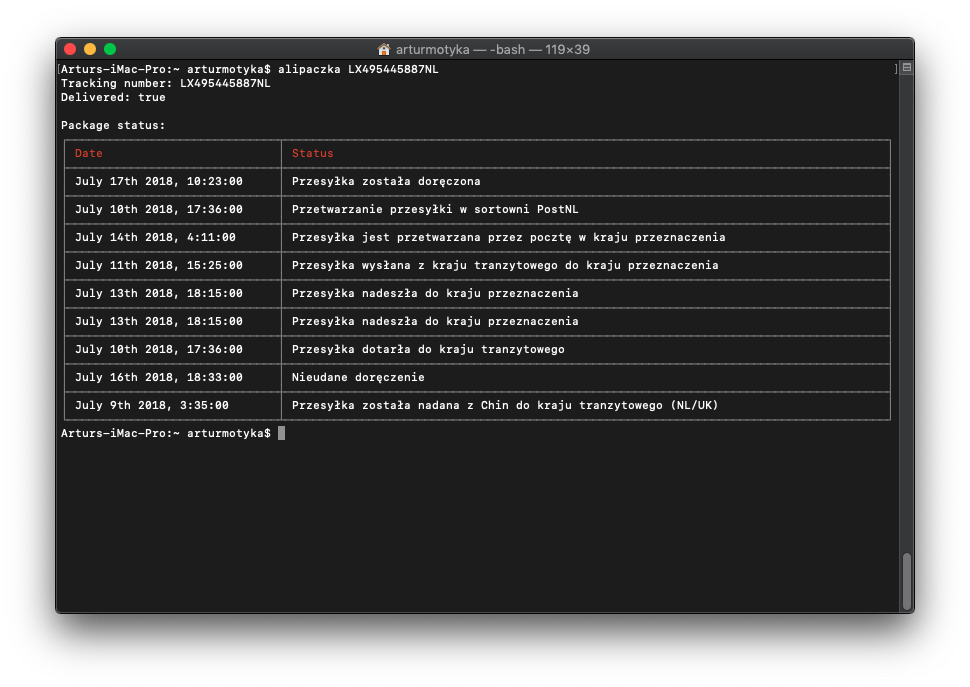Screen dimensions: 970x687
Task: Click status 'Przetwarzanie przesyłki w sortowni PostNL'
Action: (x=435, y=210)
